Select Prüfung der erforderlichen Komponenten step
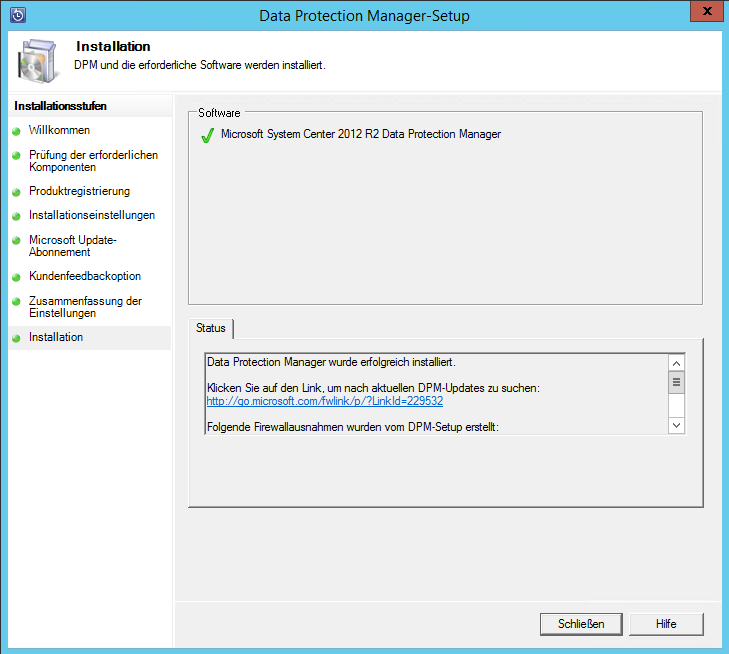Screen dimensions: 729x654 coord(93,161)
